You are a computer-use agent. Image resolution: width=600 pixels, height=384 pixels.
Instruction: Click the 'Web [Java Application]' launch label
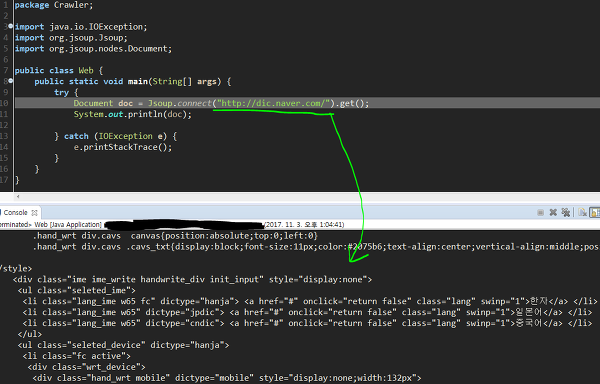tap(68, 225)
